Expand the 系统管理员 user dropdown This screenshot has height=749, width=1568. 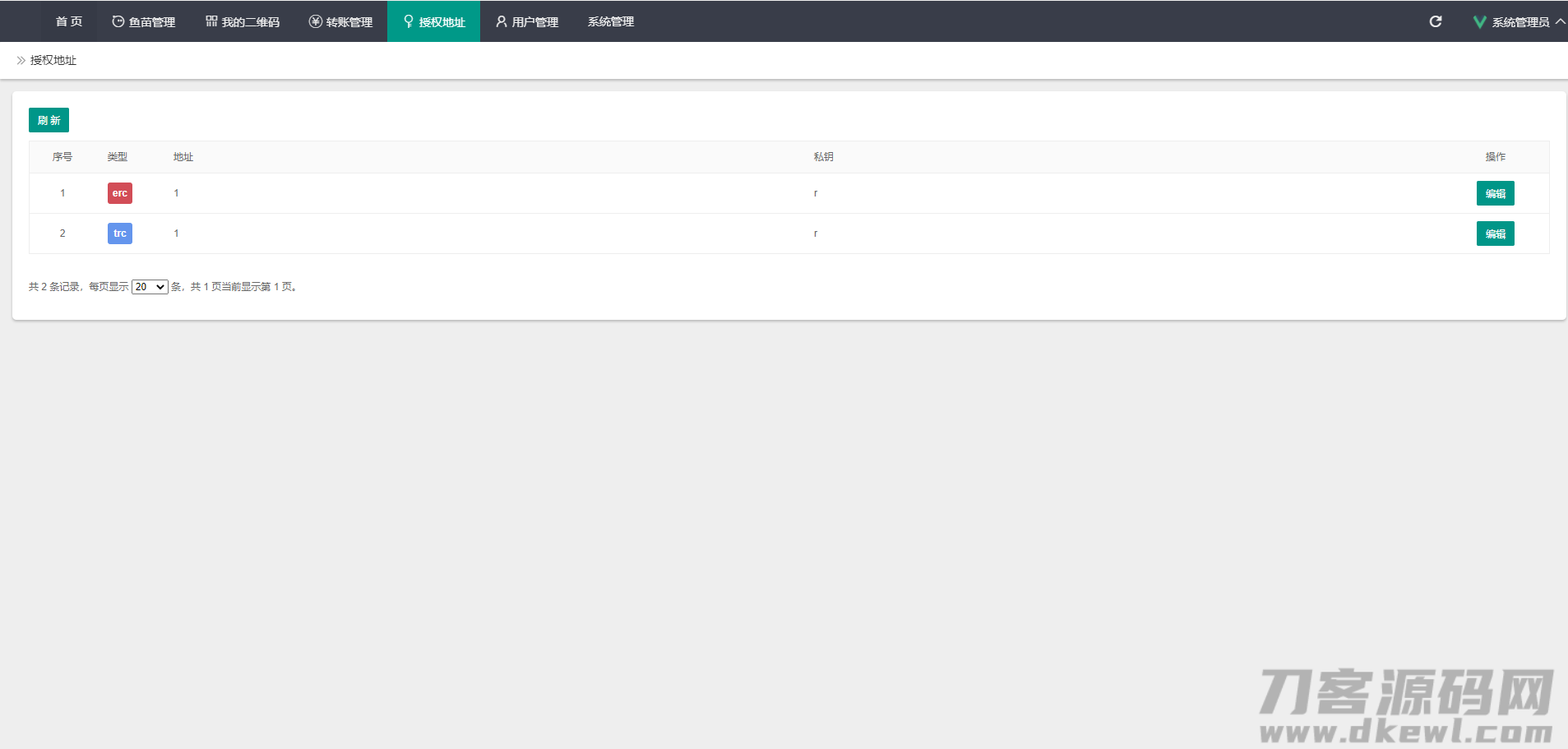click(x=1519, y=22)
